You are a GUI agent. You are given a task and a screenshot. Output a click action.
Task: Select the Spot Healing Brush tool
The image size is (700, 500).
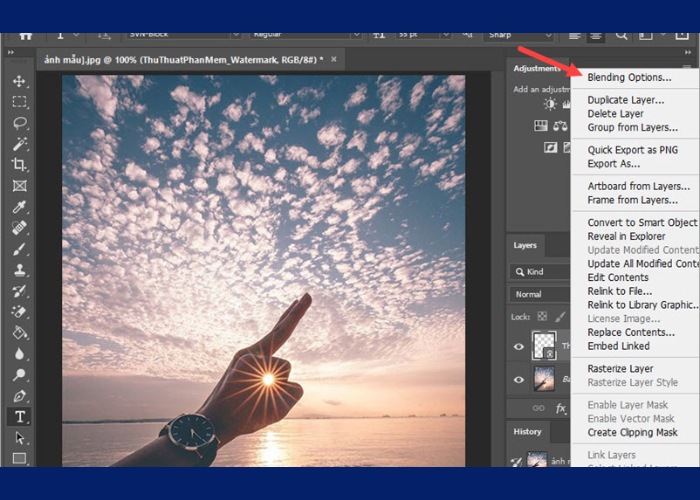pyautogui.click(x=19, y=228)
